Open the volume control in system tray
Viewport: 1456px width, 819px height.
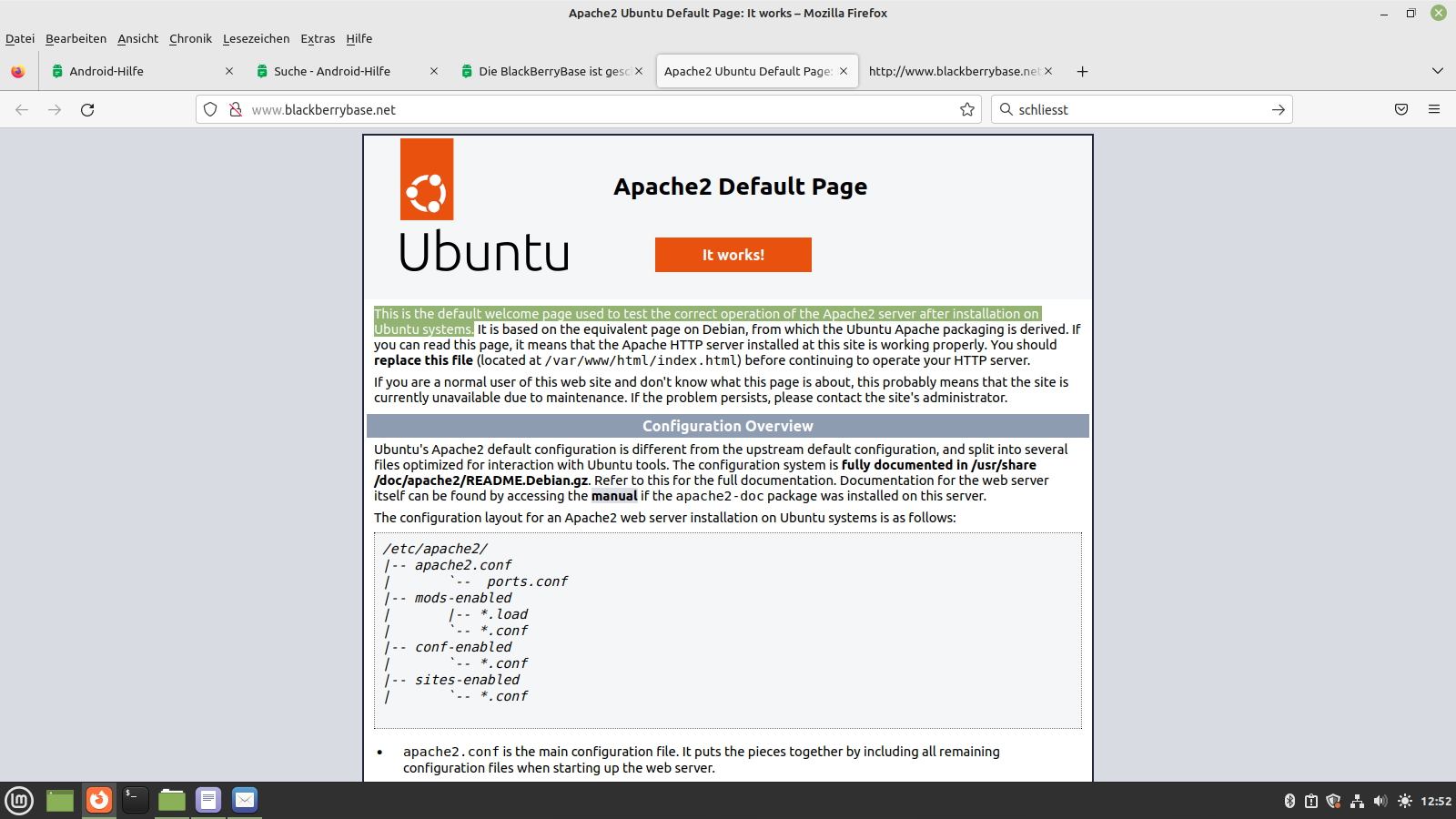[x=1380, y=801]
